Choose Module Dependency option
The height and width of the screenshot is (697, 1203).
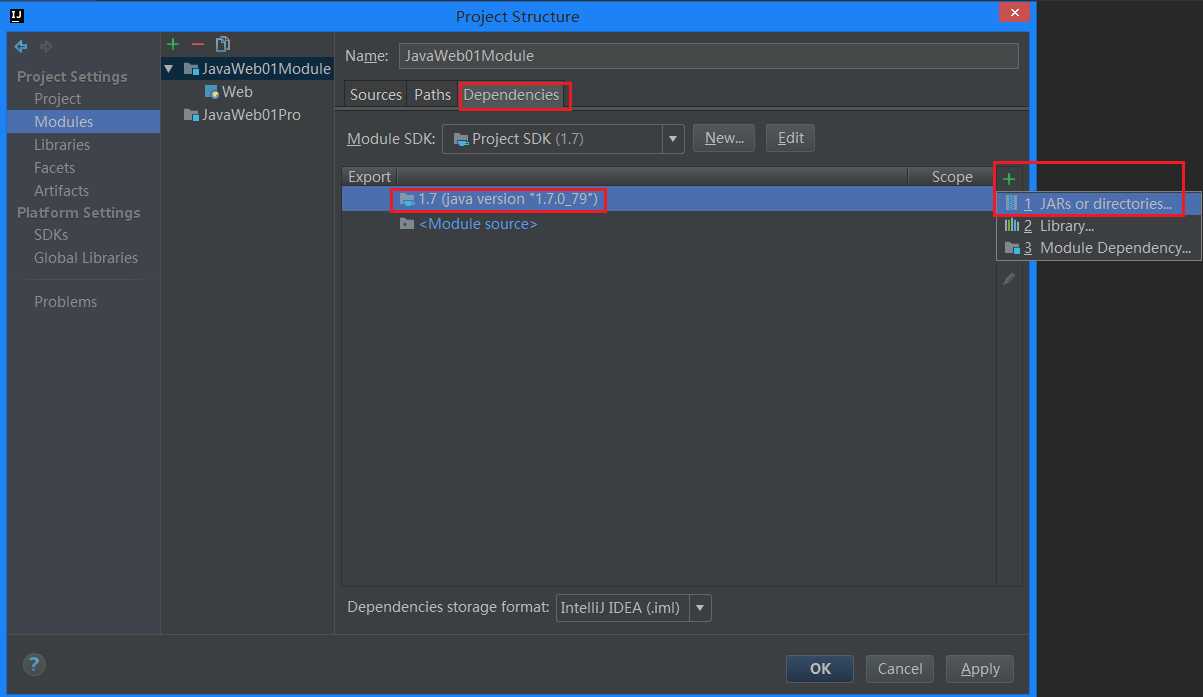point(1098,248)
